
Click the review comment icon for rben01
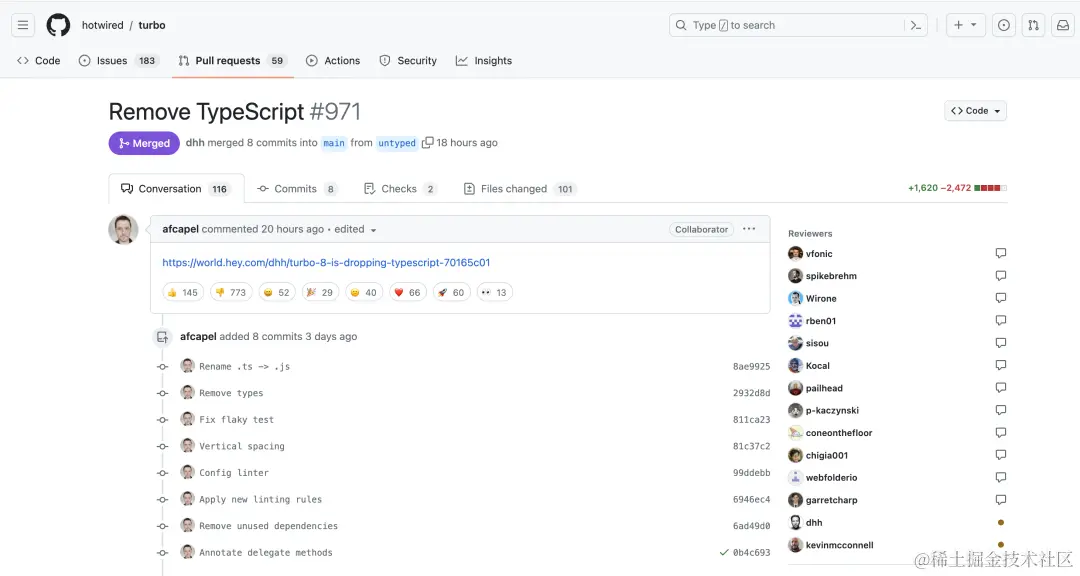coord(1001,320)
